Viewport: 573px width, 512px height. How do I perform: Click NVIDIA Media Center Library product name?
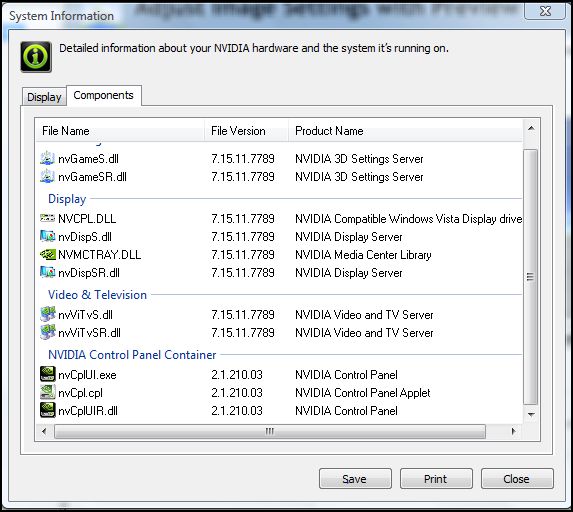pos(363,255)
